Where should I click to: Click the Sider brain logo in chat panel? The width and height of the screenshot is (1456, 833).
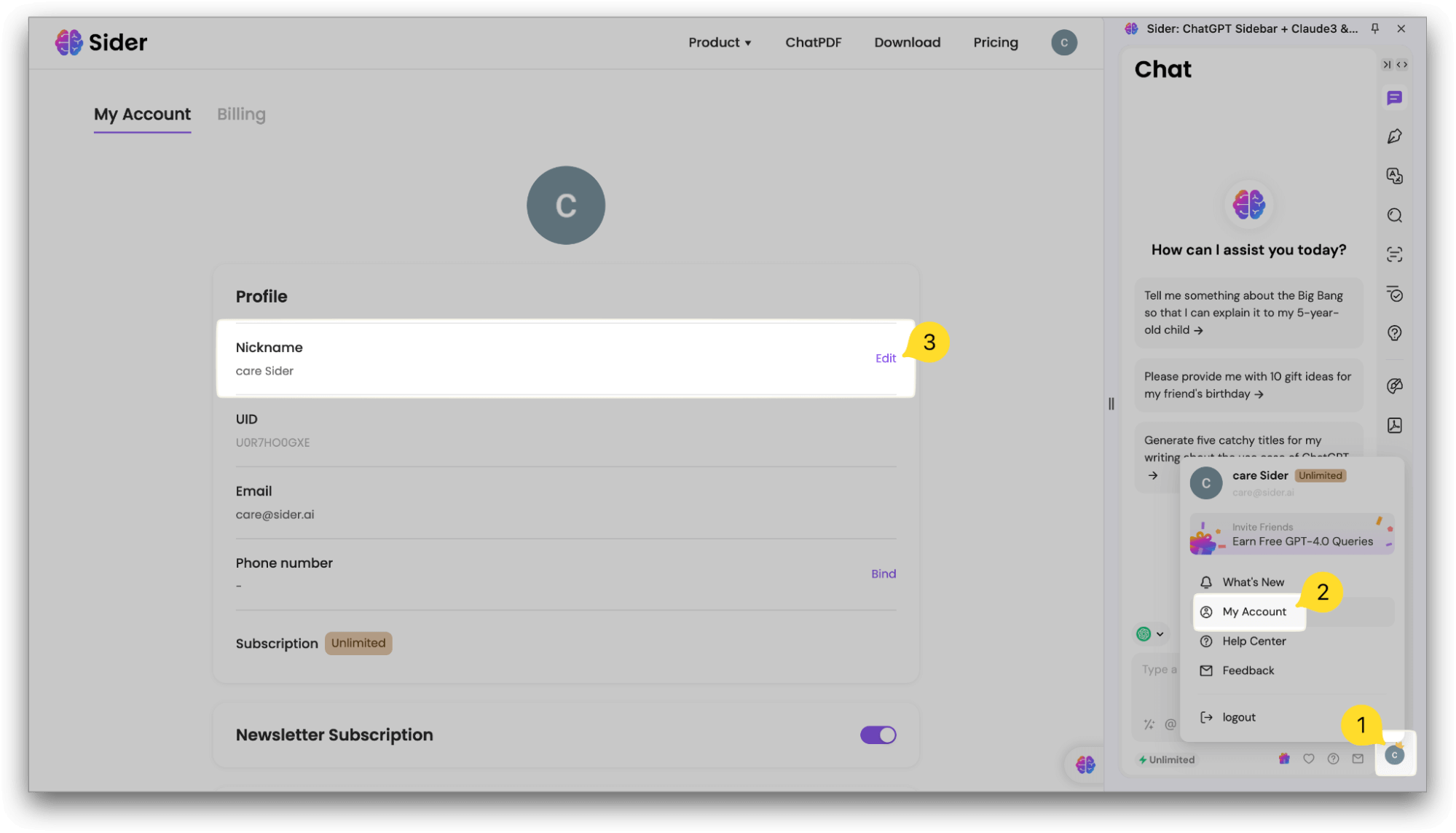pyautogui.click(x=1248, y=205)
